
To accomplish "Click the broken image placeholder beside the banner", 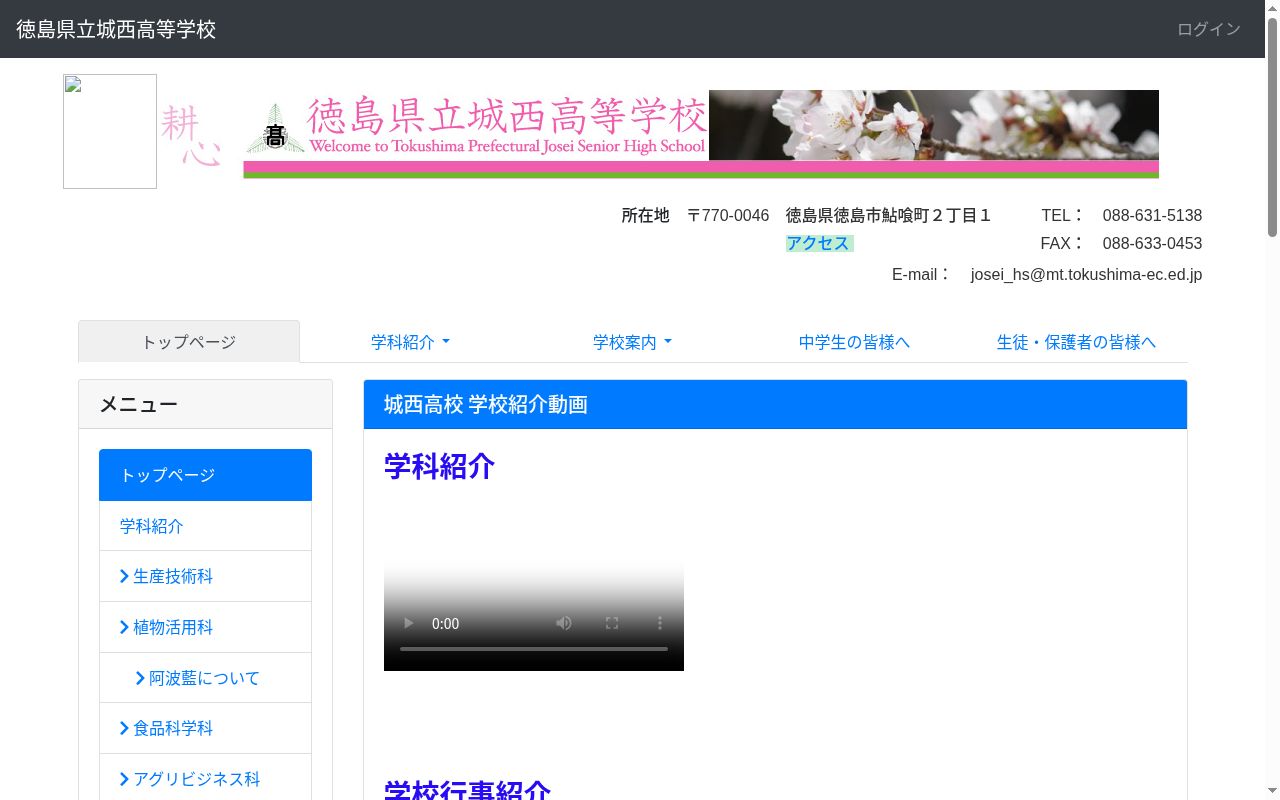I will [x=110, y=131].
